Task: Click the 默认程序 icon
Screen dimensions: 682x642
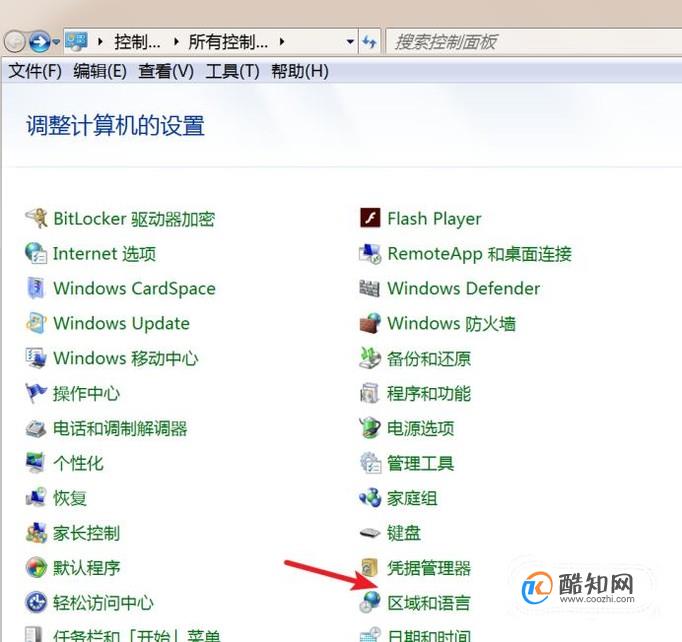Action: 36,568
